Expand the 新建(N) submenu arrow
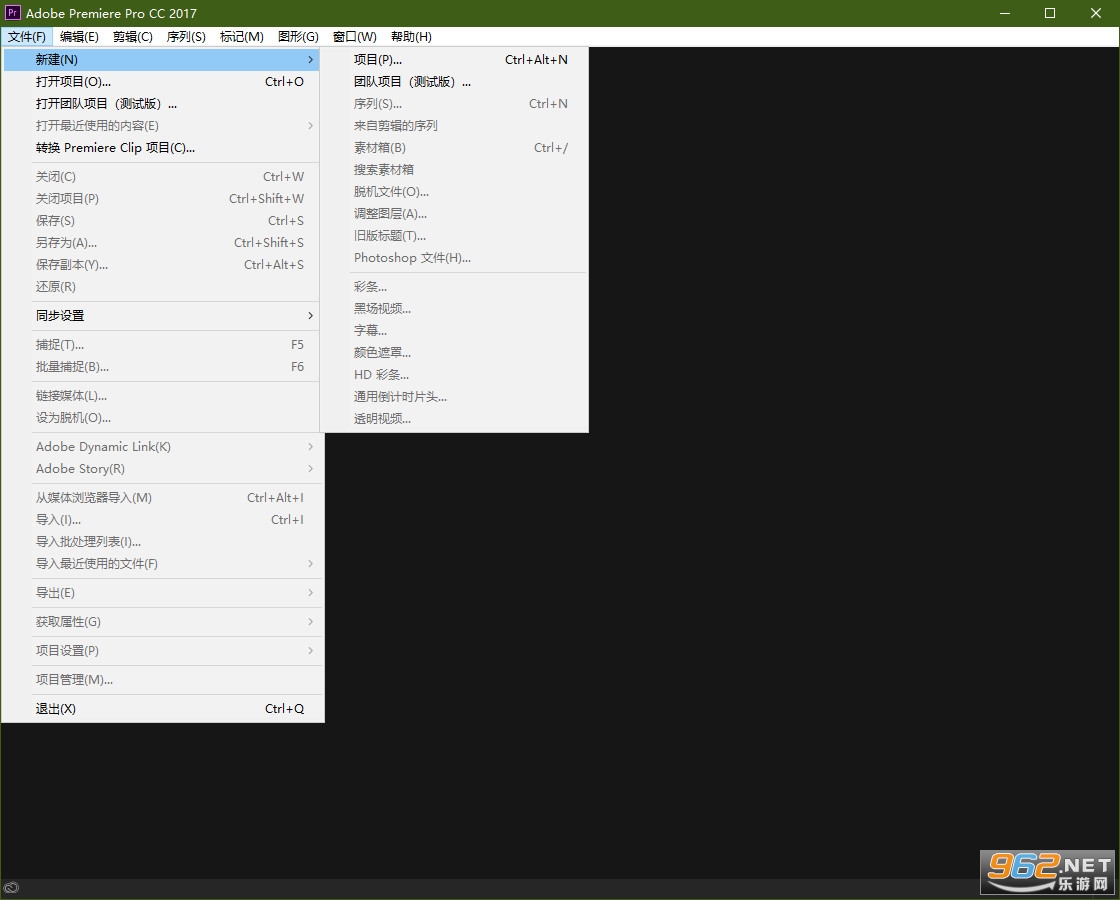 pyautogui.click(x=310, y=60)
